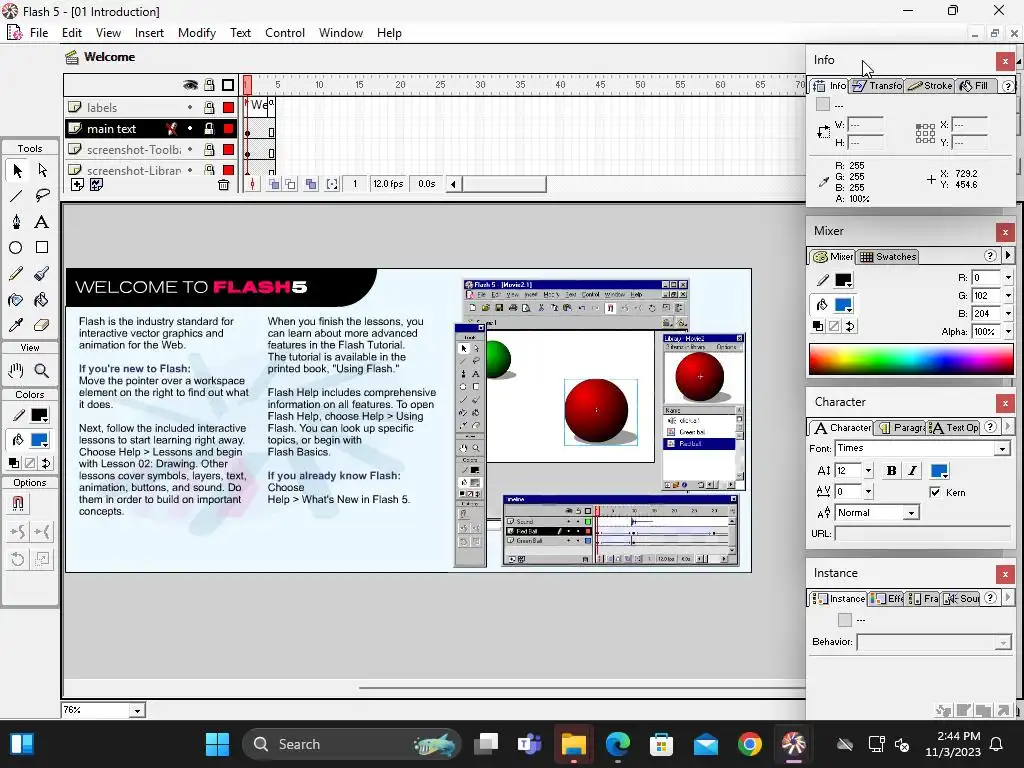Click Onion Skin Outlines icon

pos(291,184)
